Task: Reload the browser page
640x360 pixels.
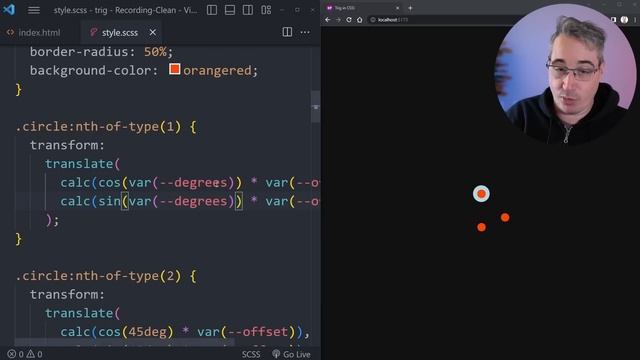Action: pos(349,20)
